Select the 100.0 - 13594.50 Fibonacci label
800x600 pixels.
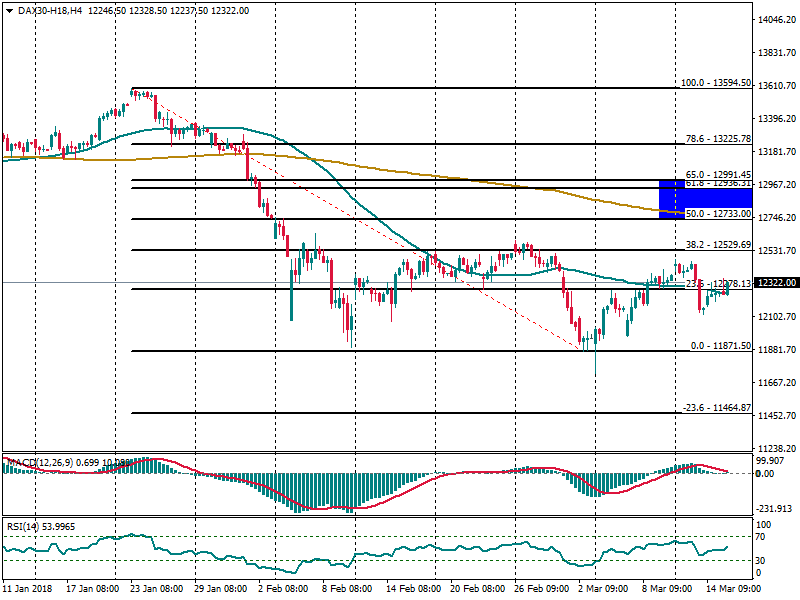(x=715, y=83)
